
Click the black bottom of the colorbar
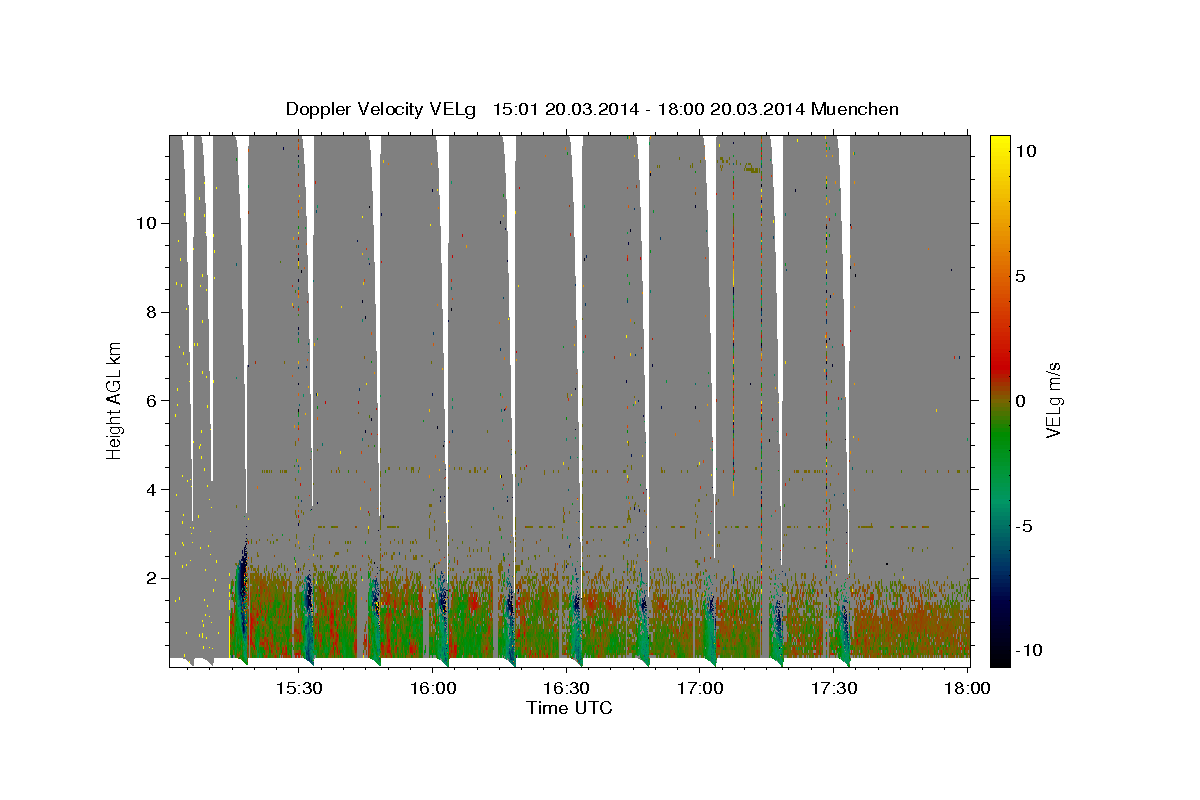[x=999, y=655]
